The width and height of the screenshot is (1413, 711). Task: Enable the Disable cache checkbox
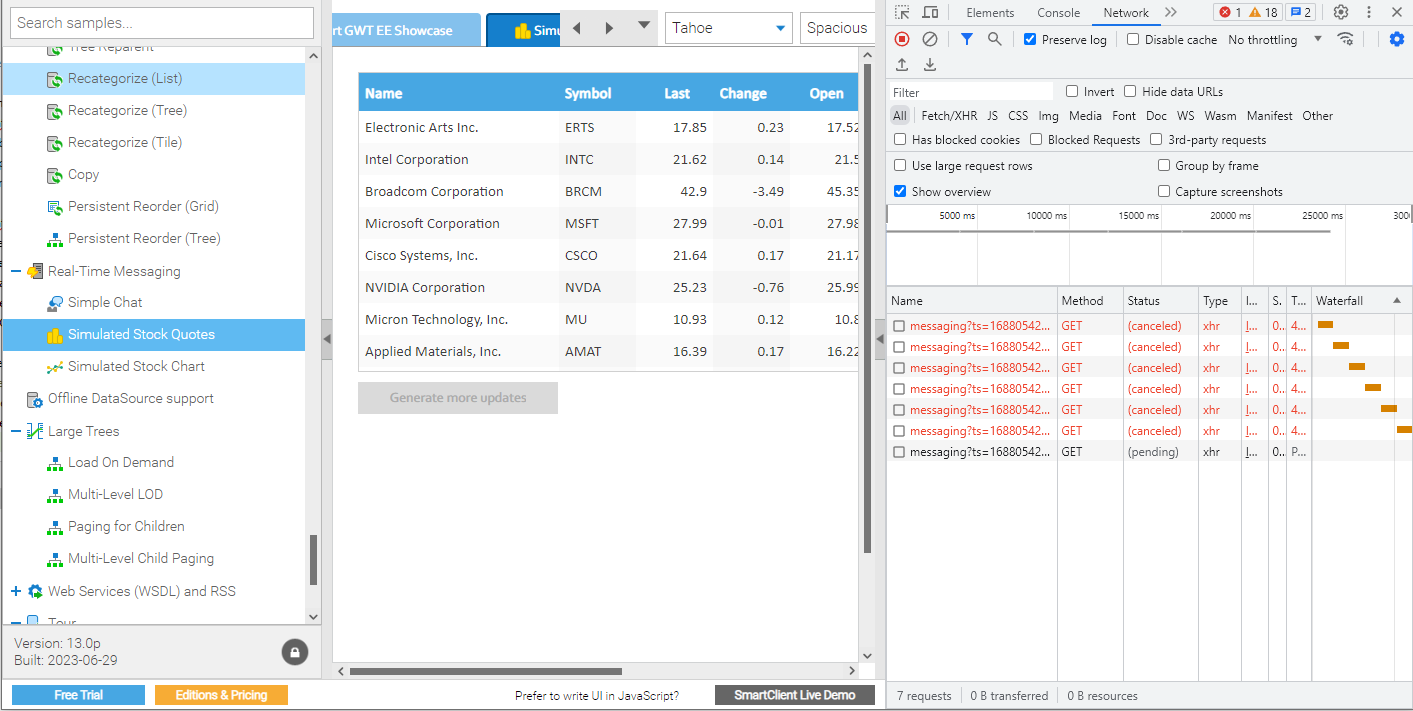[x=1133, y=39]
